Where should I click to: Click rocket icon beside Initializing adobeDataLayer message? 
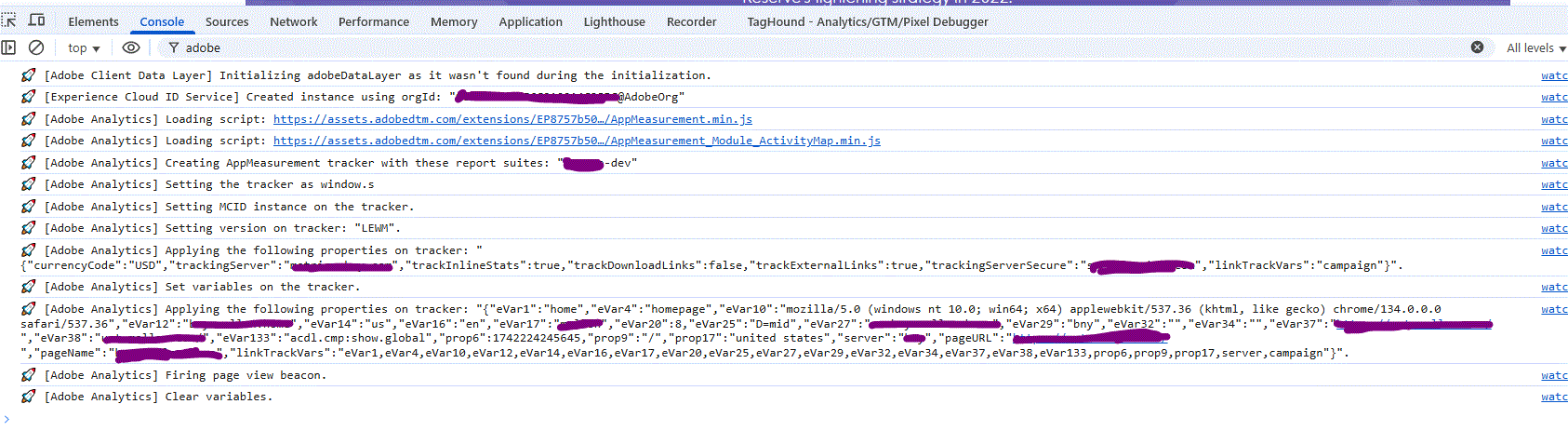(29, 75)
